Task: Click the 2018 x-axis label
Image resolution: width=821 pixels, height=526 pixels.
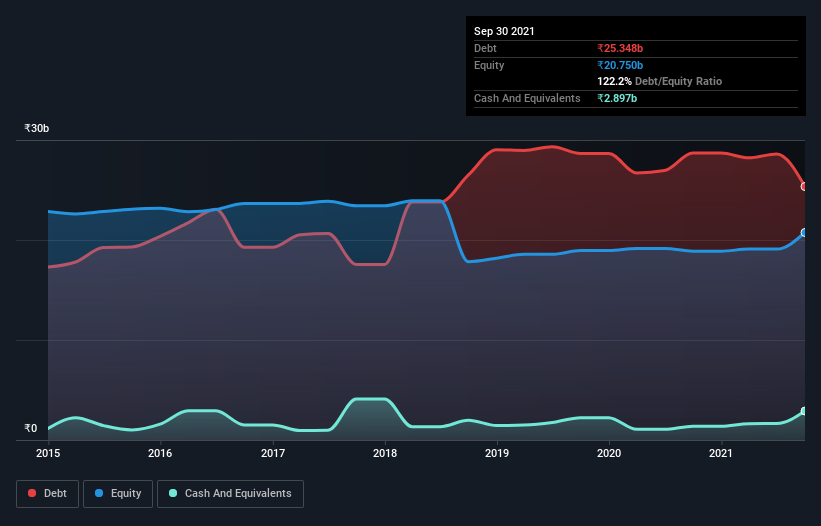Action: (385, 453)
